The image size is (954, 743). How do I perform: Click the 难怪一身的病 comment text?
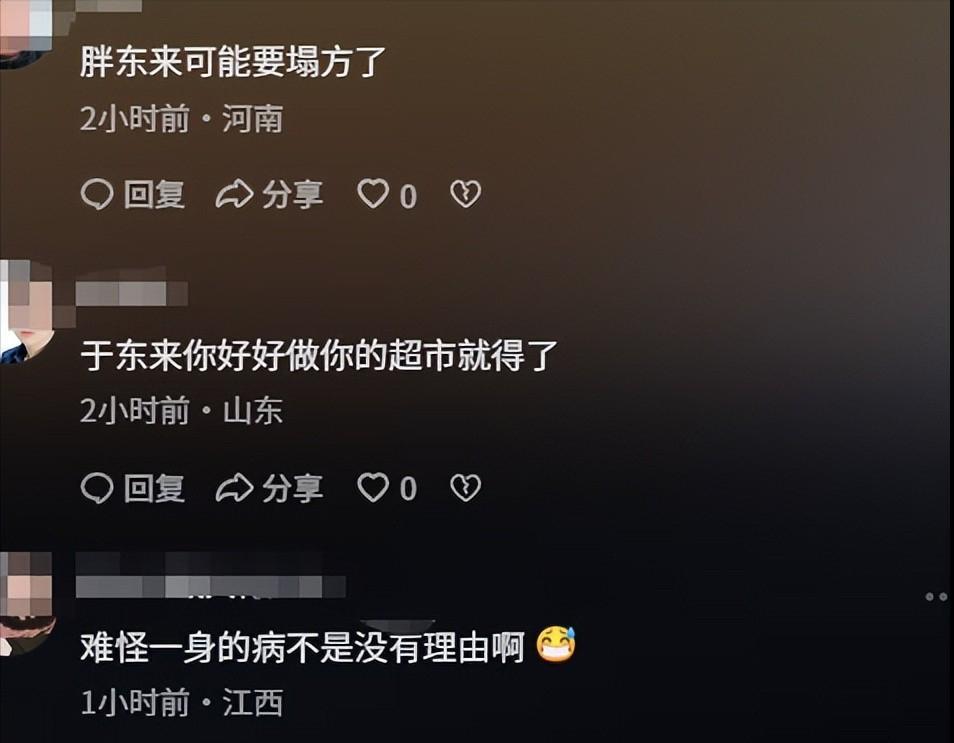302,647
